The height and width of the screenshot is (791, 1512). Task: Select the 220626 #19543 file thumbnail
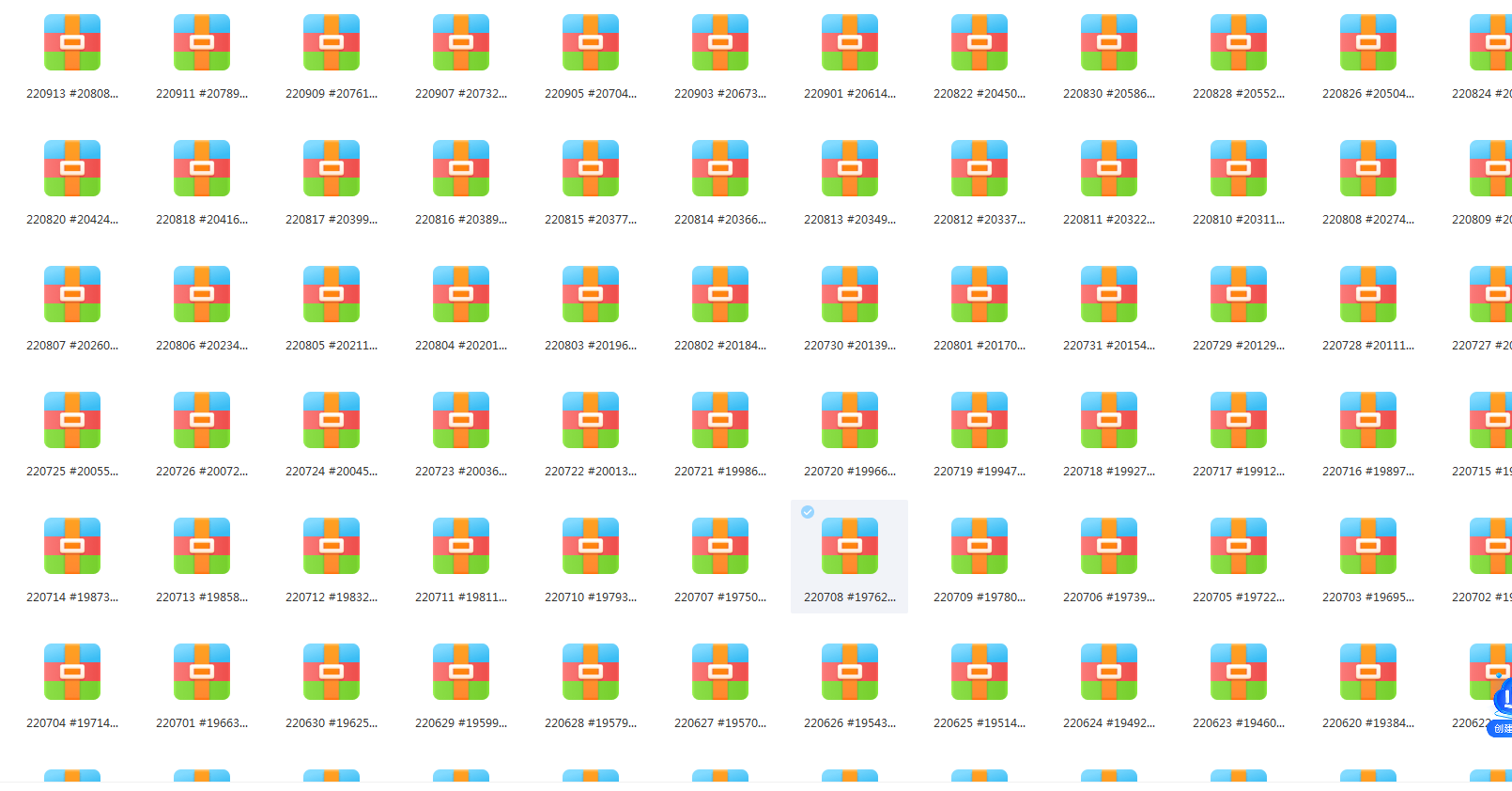[850, 673]
